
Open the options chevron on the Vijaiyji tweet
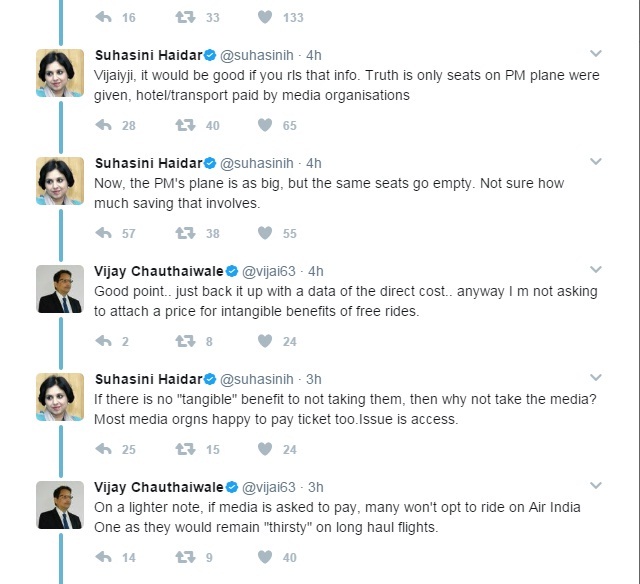596,54
